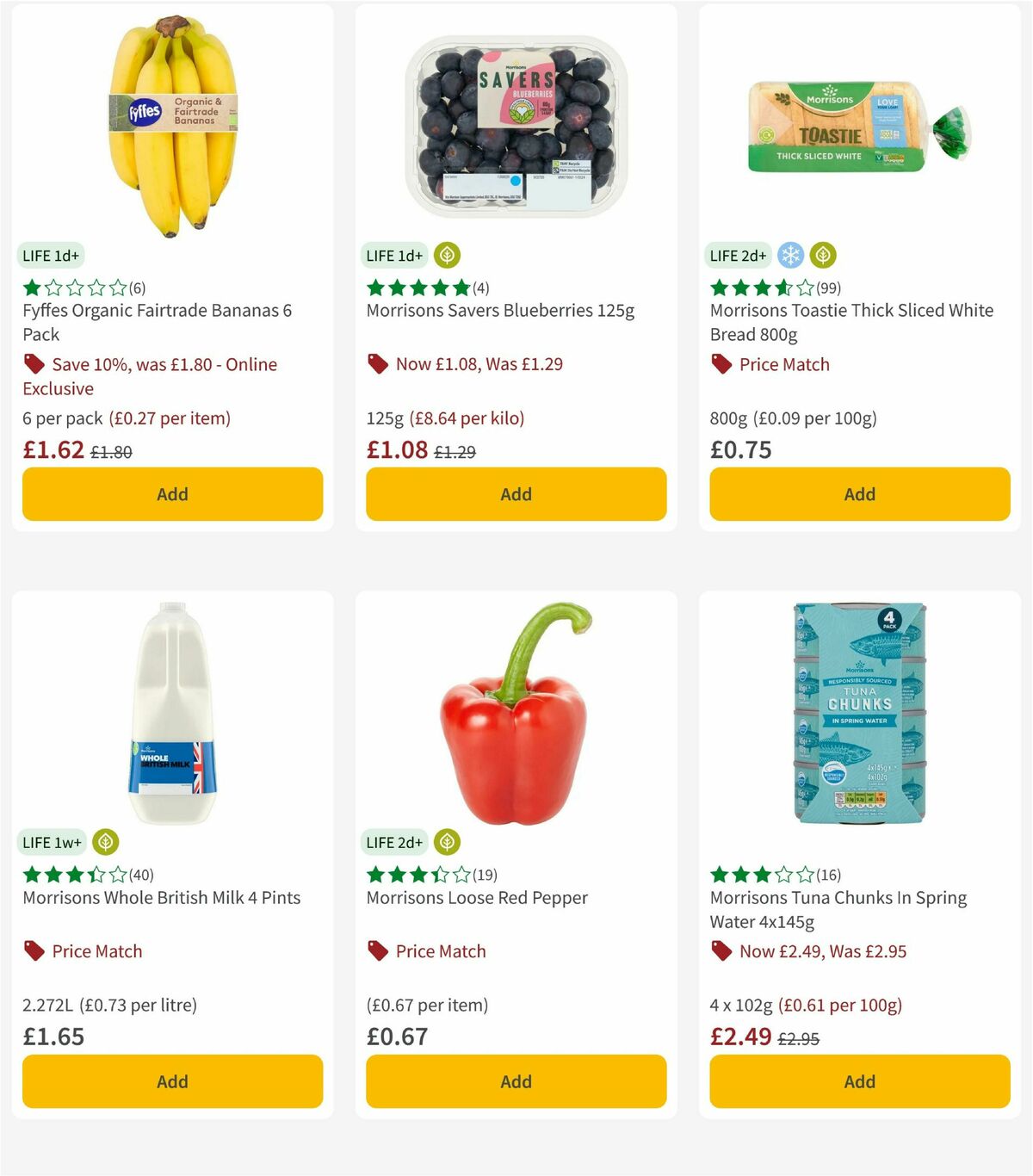Image resolution: width=1033 pixels, height=1176 pixels.
Task: Click the Price Match tag icon on milk
Action: 34,951
